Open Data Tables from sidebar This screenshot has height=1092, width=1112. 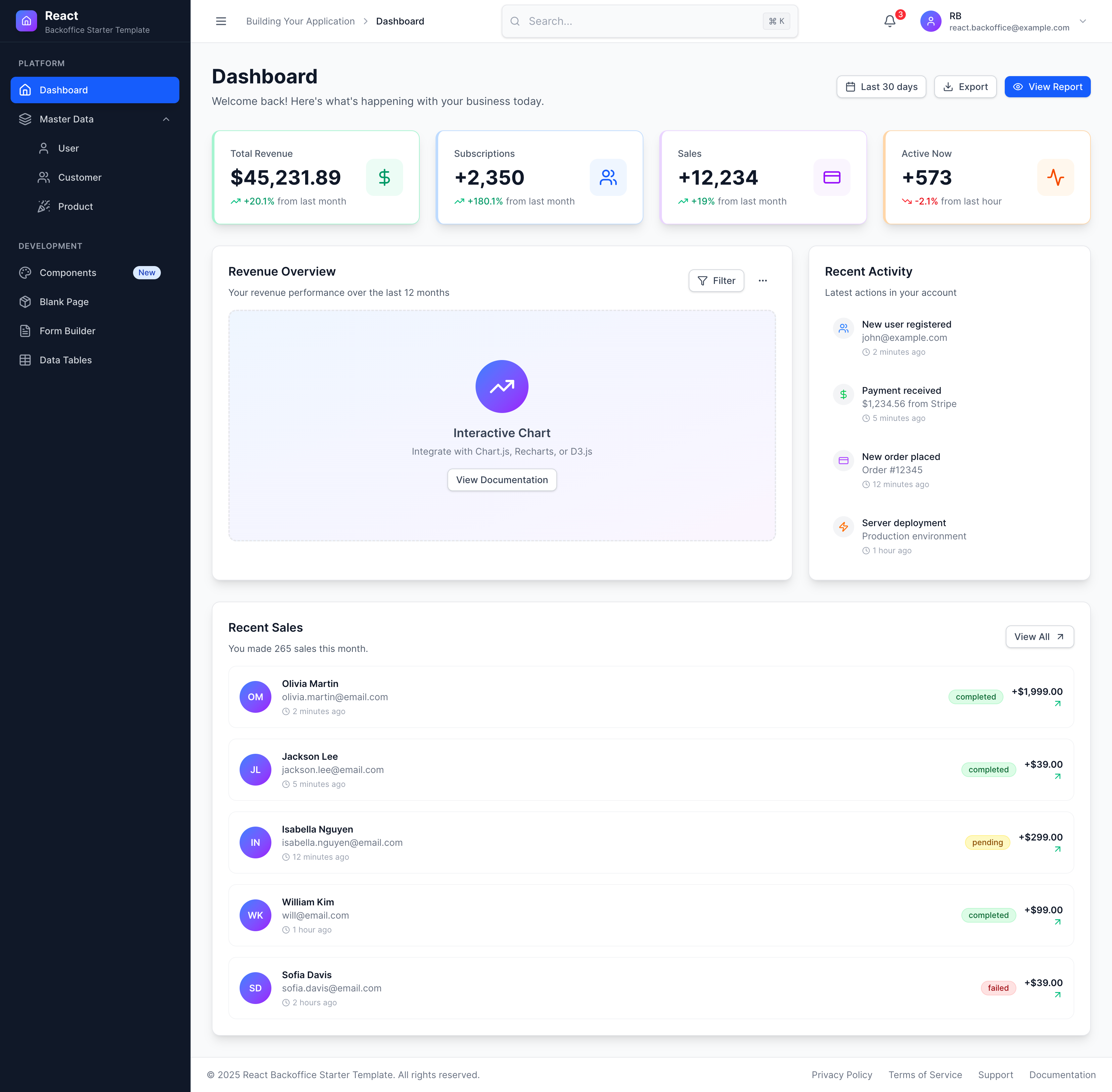coord(95,360)
